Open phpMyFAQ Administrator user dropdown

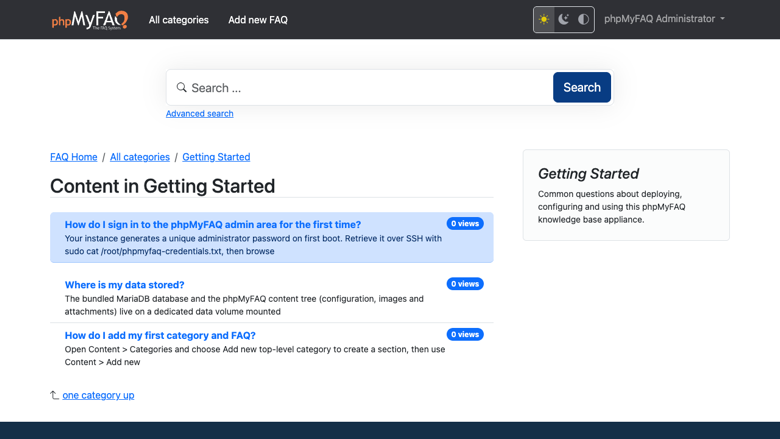click(x=664, y=19)
